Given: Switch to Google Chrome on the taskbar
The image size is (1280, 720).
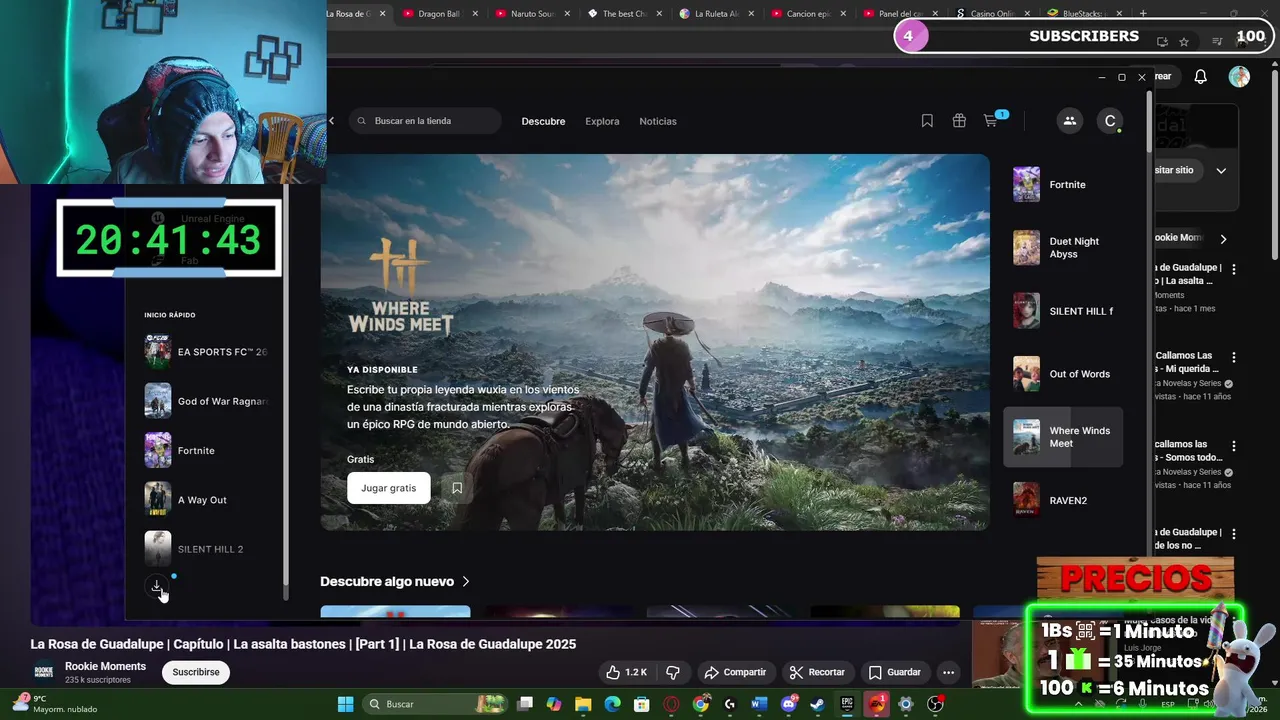Looking at the screenshot, I should tap(700, 704).
